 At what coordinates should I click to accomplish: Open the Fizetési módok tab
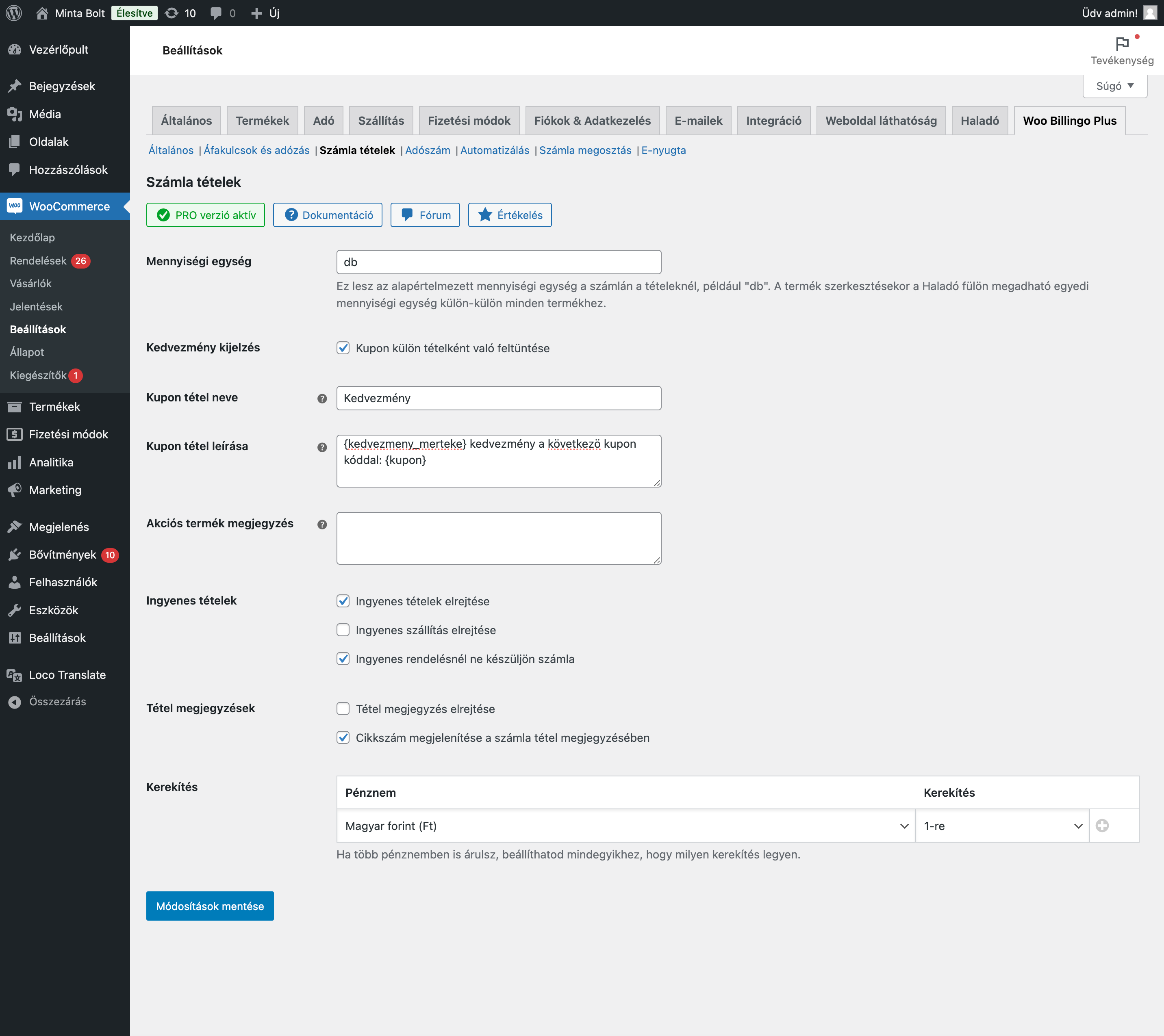pos(469,121)
